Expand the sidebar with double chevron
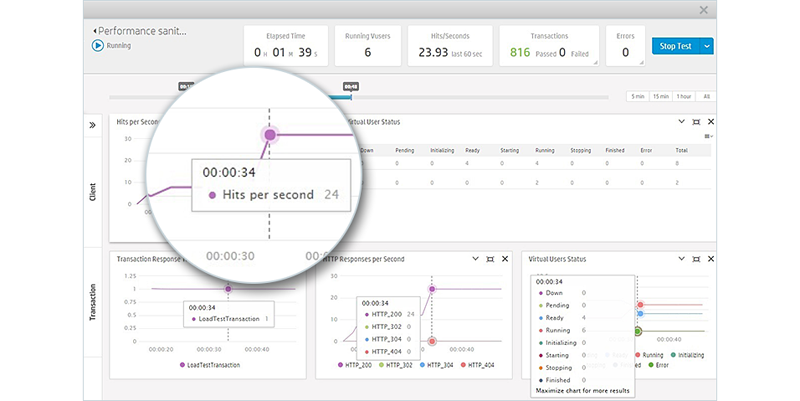This screenshot has width=800, height=401. coord(93,126)
